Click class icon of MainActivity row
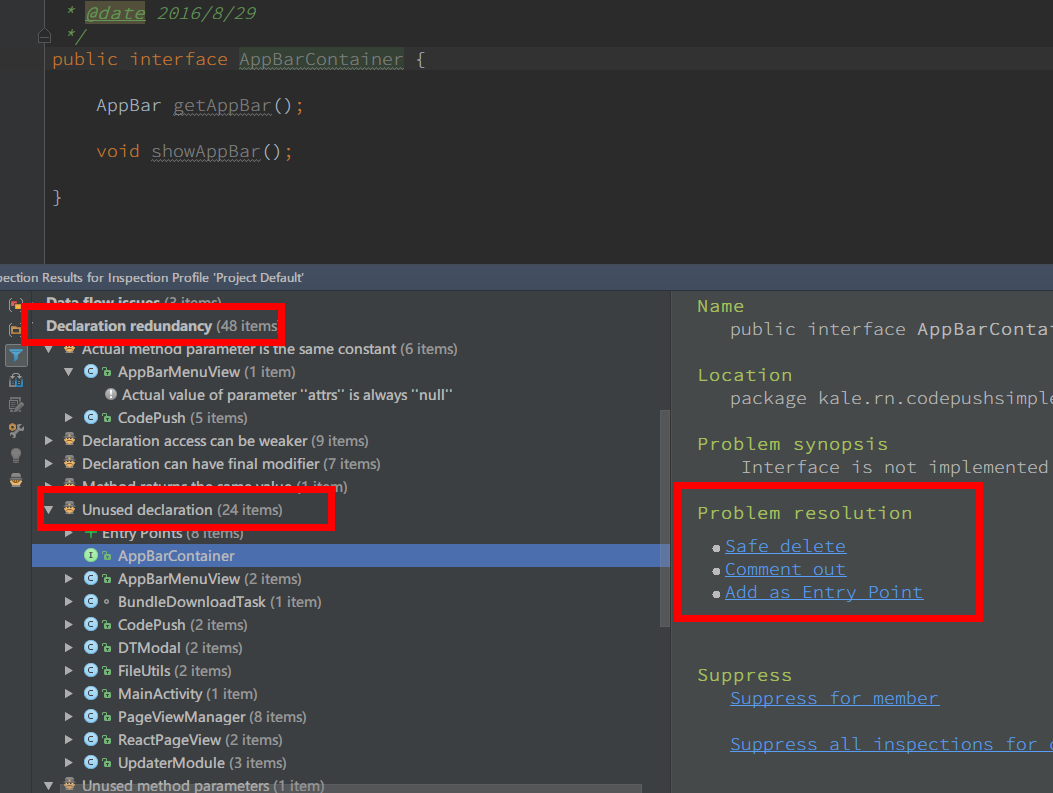The width and height of the screenshot is (1053, 793). tap(91, 694)
